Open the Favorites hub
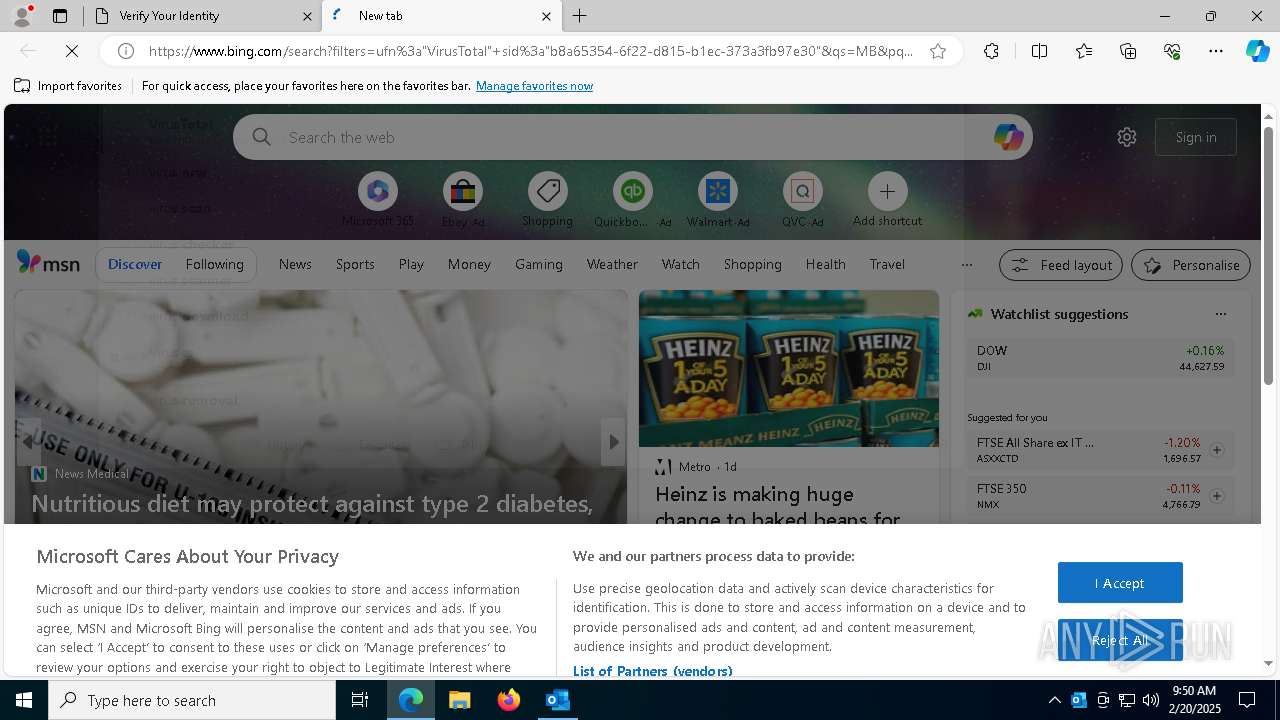Image resolution: width=1280 pixels, height=720 pixels. [x=1084, y=51]
